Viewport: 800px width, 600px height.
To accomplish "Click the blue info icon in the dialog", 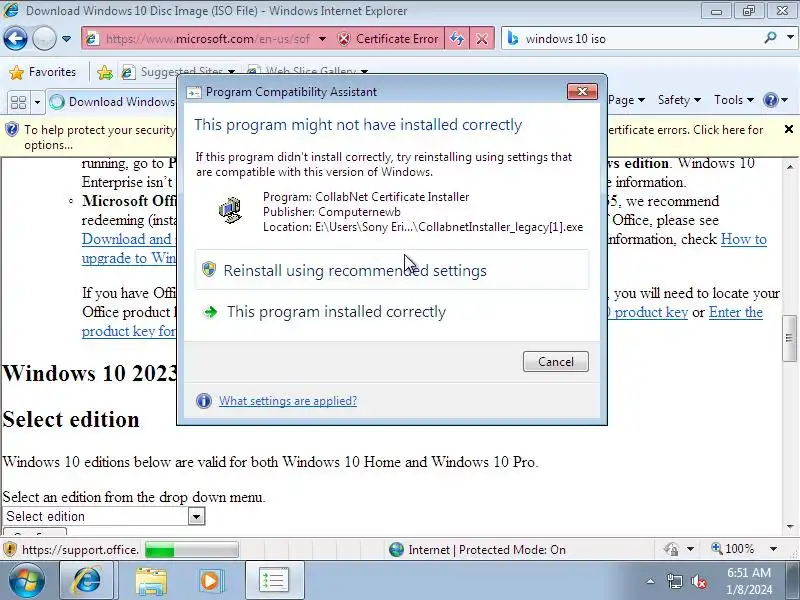I will 204,401.
